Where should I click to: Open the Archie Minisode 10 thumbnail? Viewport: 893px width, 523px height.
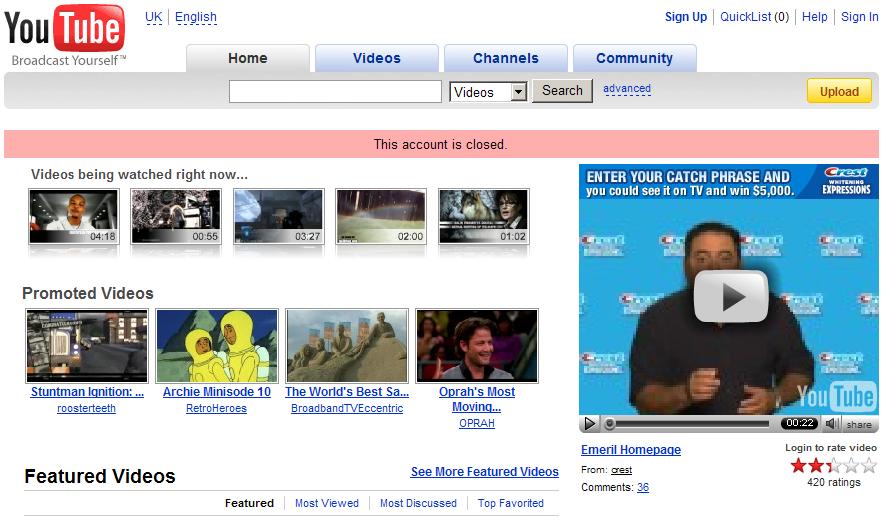217,346
